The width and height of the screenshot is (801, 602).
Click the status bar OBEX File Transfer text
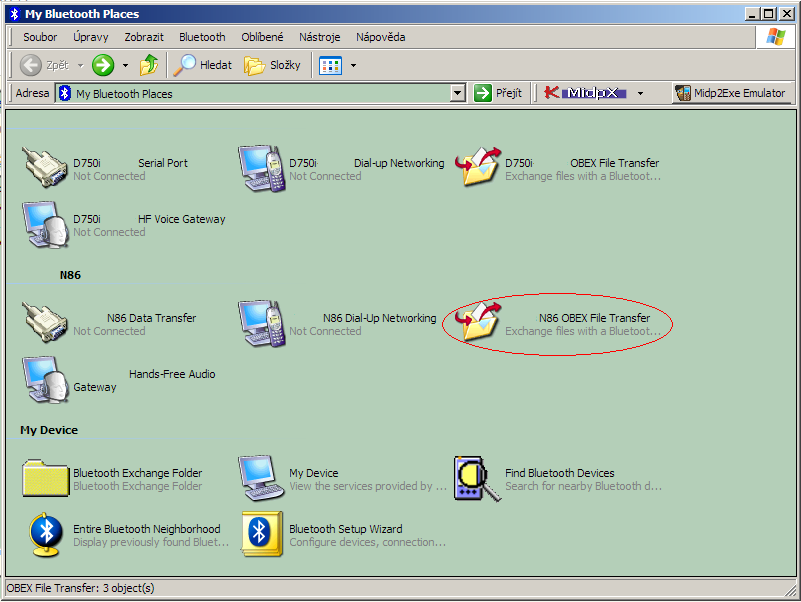pyautogui.click(x=80, y=588)
